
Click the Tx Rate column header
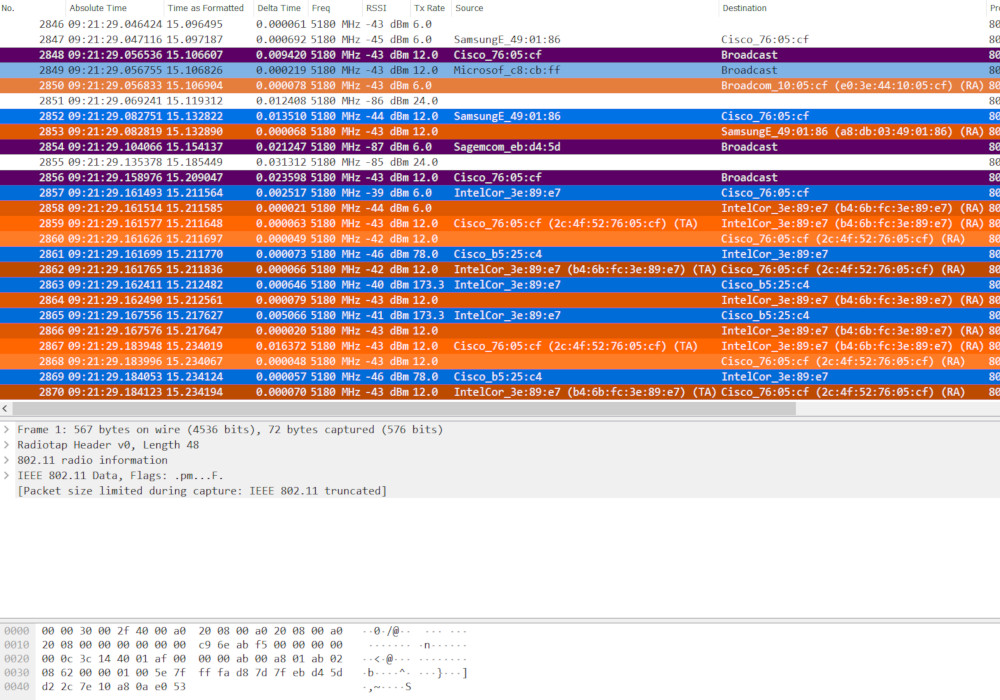(428, 8)
